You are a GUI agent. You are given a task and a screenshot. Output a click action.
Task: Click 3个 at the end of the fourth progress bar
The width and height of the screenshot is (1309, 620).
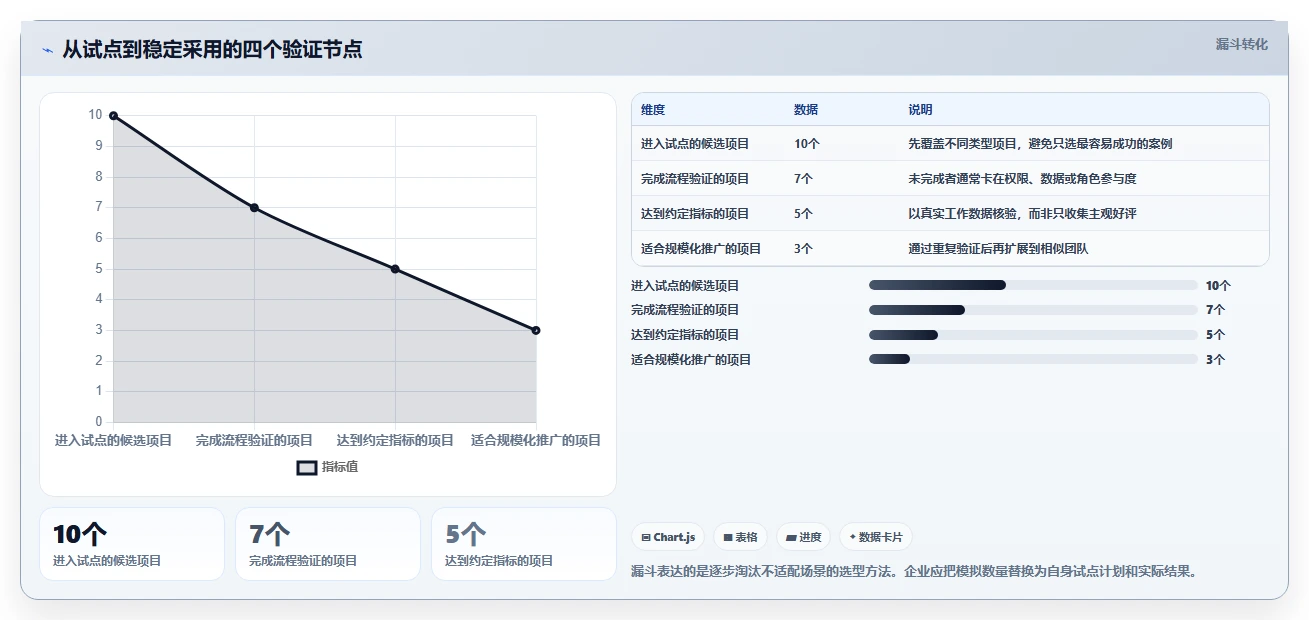(1215, 359)
